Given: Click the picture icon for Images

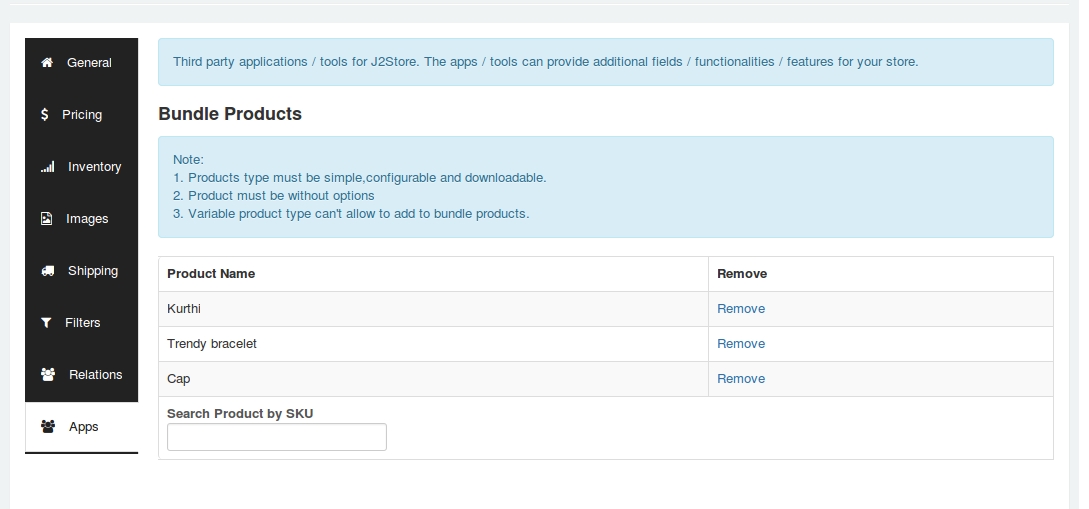Looking at the screenshot, I should 47,219.
